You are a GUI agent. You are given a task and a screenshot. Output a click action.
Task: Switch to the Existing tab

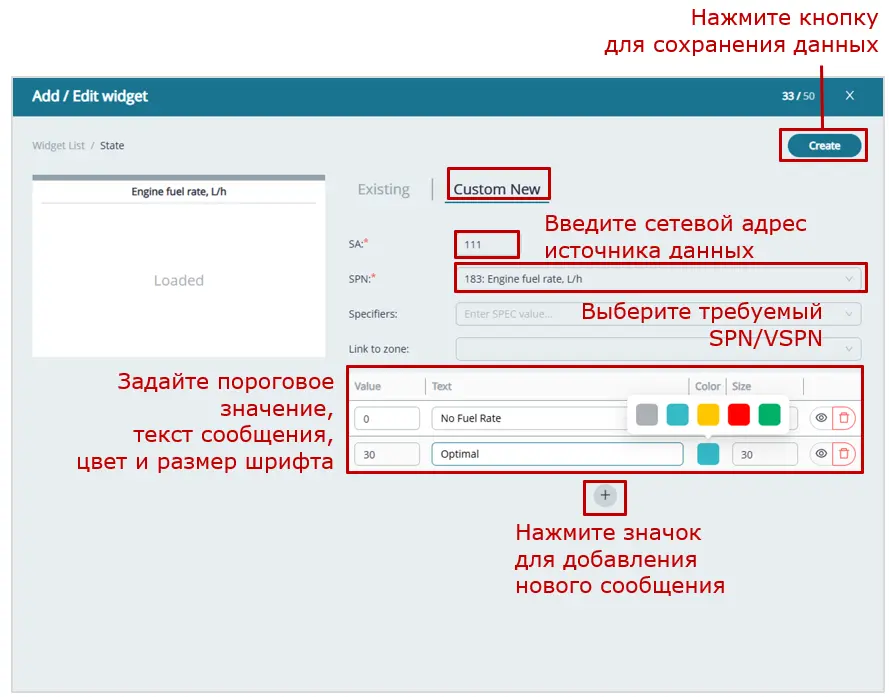tap(383, 189)
